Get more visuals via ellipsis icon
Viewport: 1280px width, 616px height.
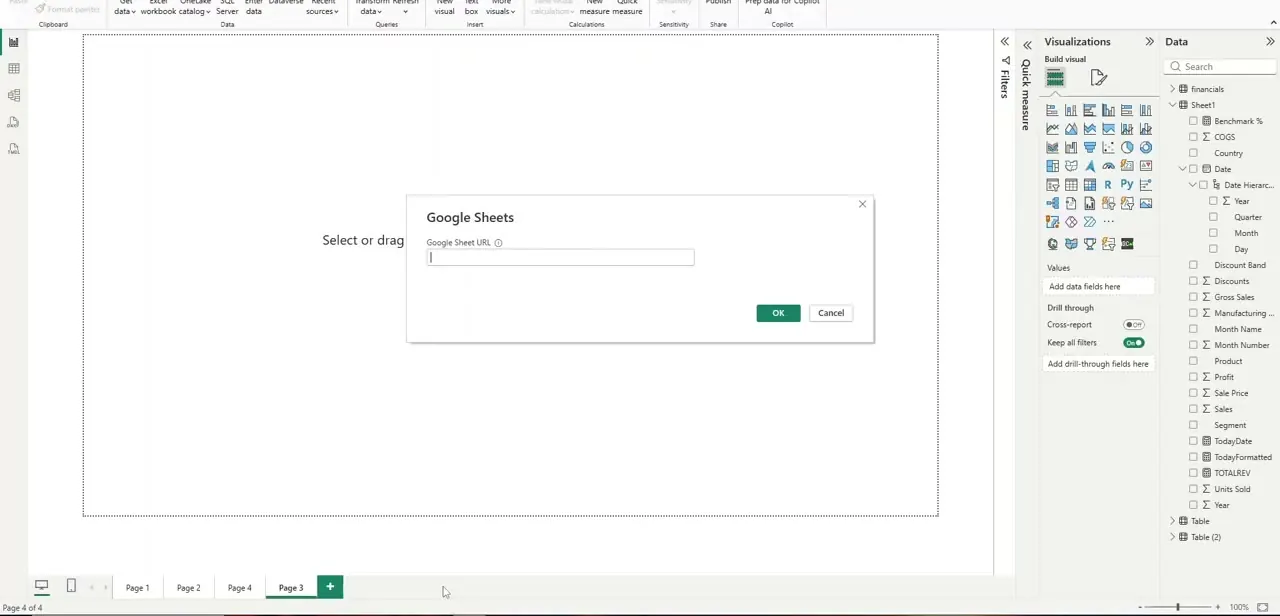pos(1108,222)
